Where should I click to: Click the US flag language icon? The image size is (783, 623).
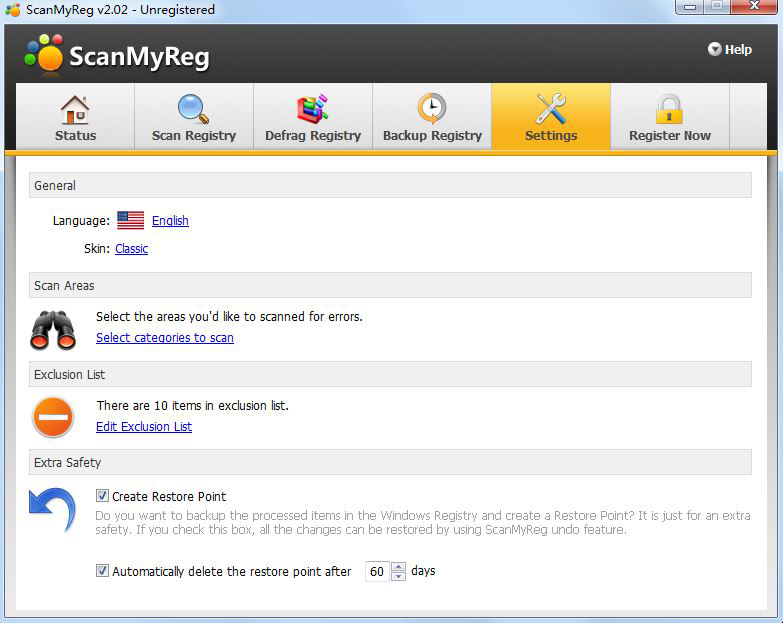pyautogui.click(x=130, y=220)
